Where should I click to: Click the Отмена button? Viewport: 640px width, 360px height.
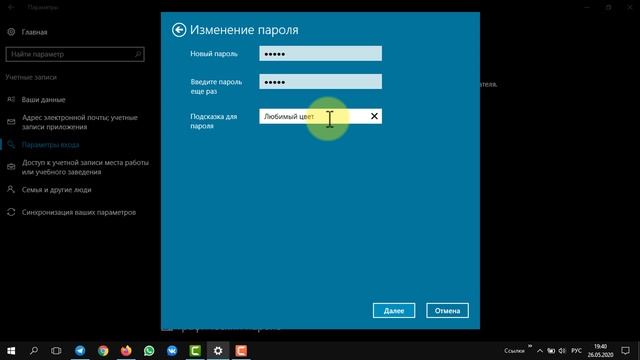447,311
